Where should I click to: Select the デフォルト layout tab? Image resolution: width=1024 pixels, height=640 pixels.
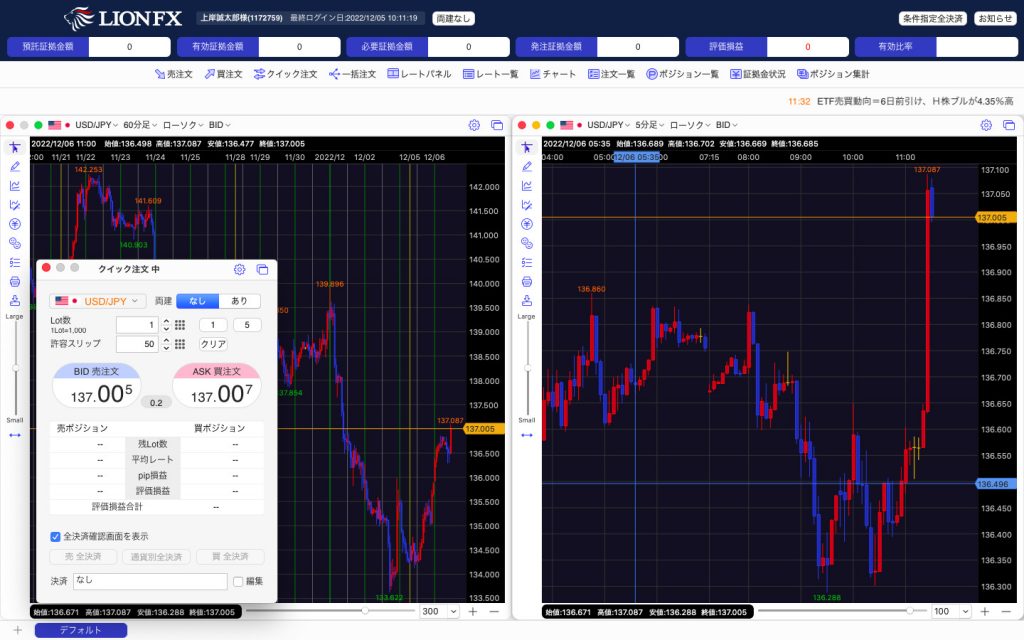pyautogui.click(x=81, y=630)
